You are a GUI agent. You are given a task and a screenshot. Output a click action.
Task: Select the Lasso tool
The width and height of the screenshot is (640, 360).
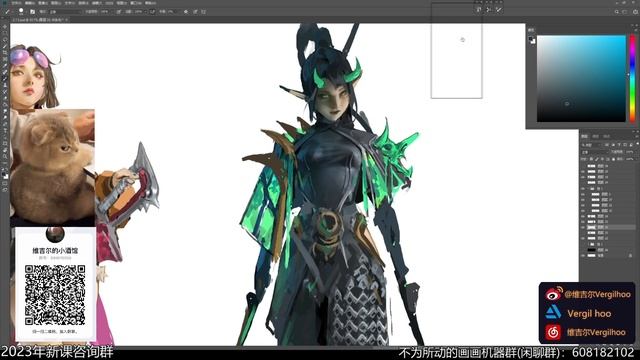(x=5, y=40)
